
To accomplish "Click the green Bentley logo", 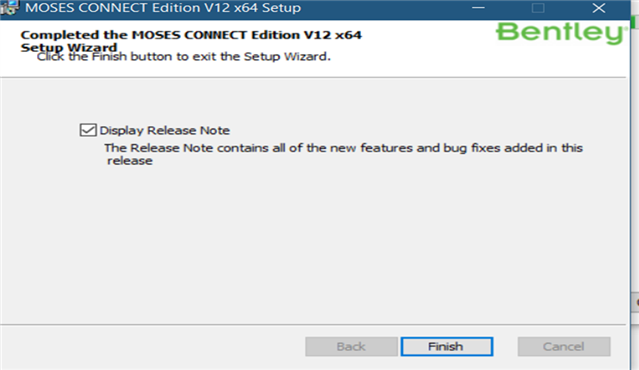I will [x=562, y=33].
